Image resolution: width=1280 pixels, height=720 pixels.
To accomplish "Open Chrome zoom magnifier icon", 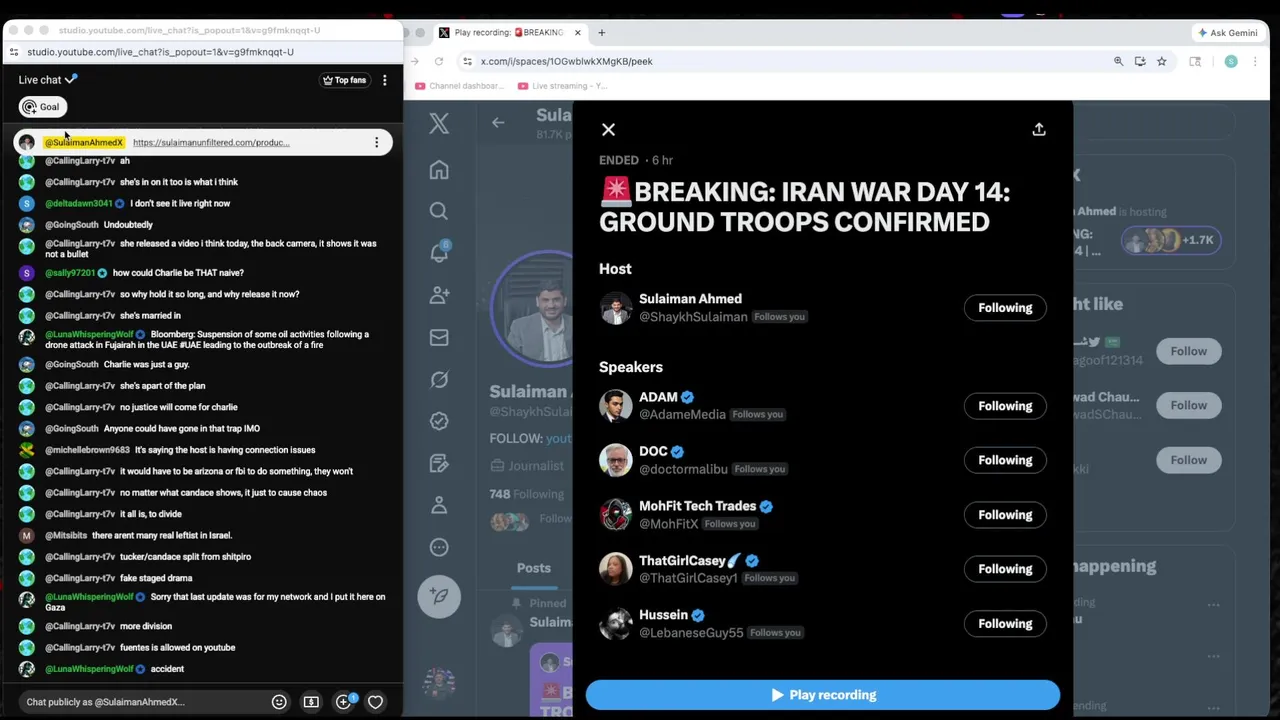I will (1118, 61).
